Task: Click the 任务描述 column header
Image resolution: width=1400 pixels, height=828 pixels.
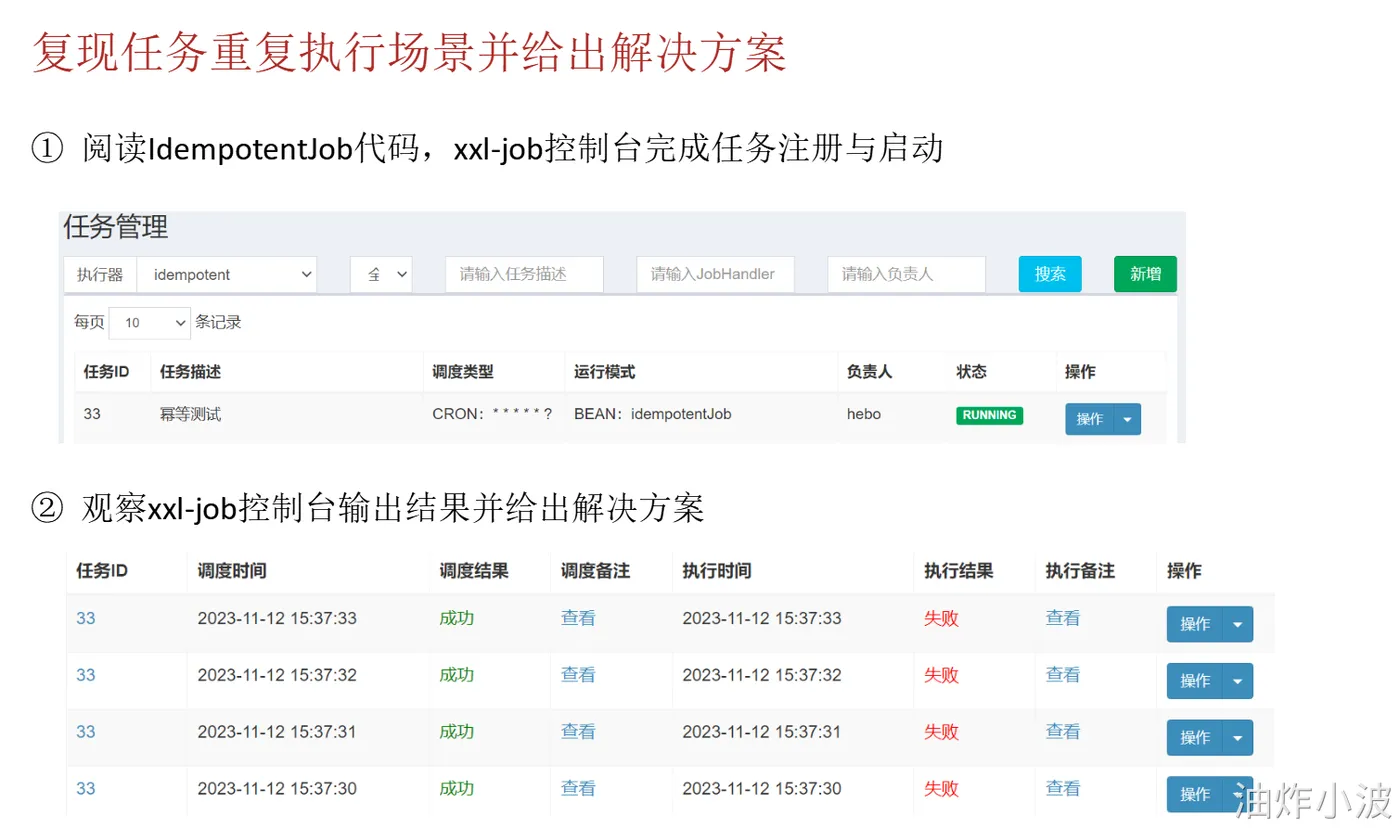Action: (x=190, y=372)
